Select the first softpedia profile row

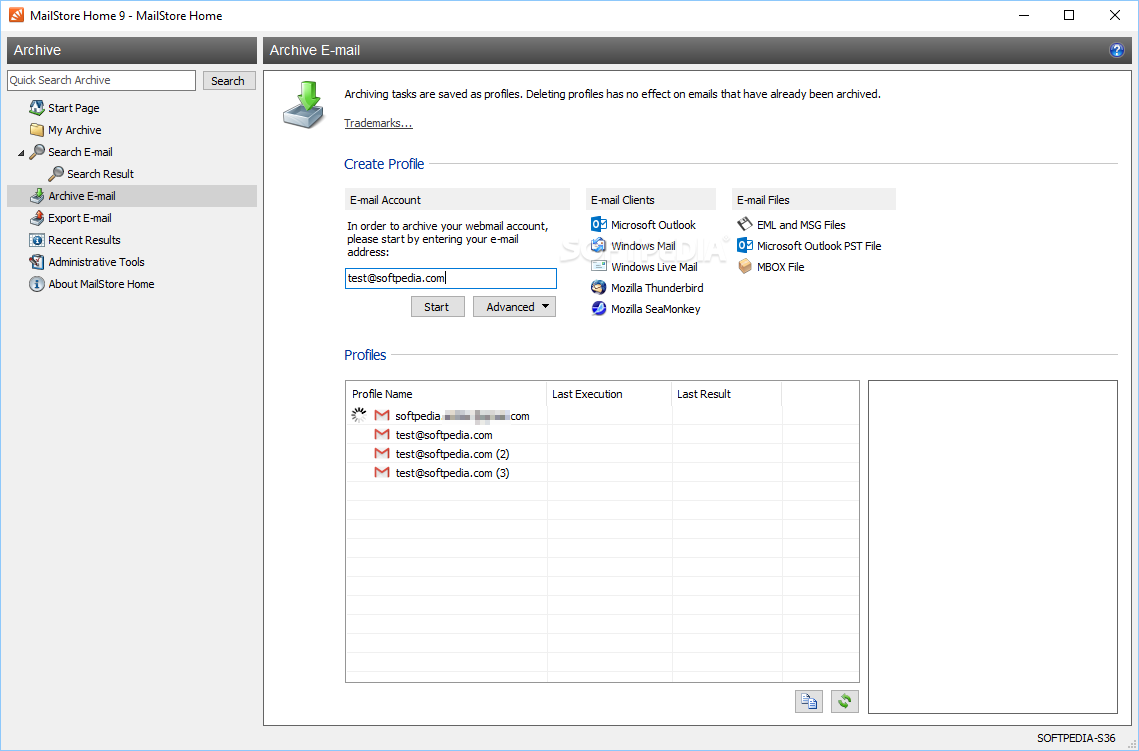(x=602, y=415)
